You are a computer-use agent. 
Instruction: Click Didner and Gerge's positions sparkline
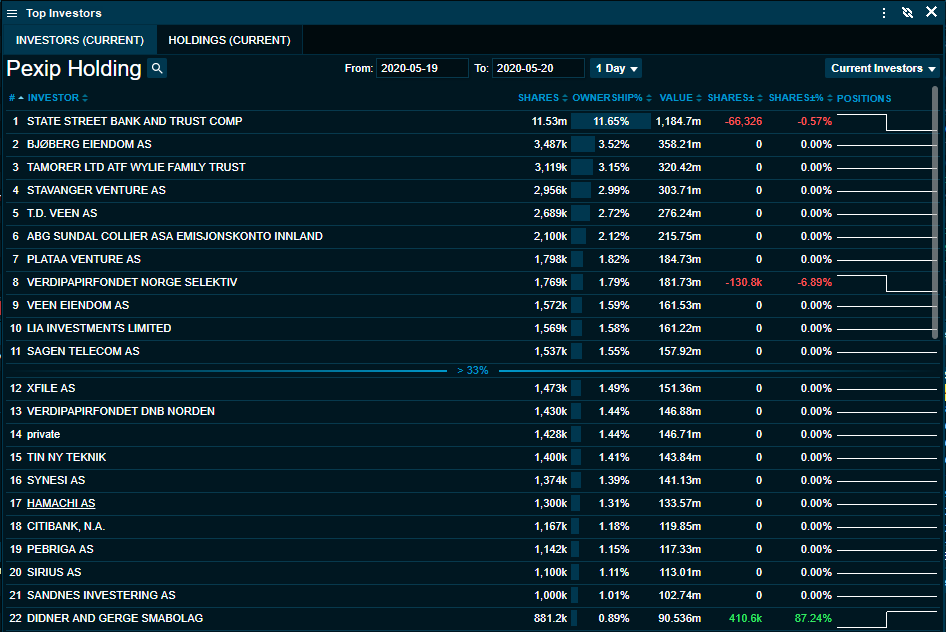[886, 619]
